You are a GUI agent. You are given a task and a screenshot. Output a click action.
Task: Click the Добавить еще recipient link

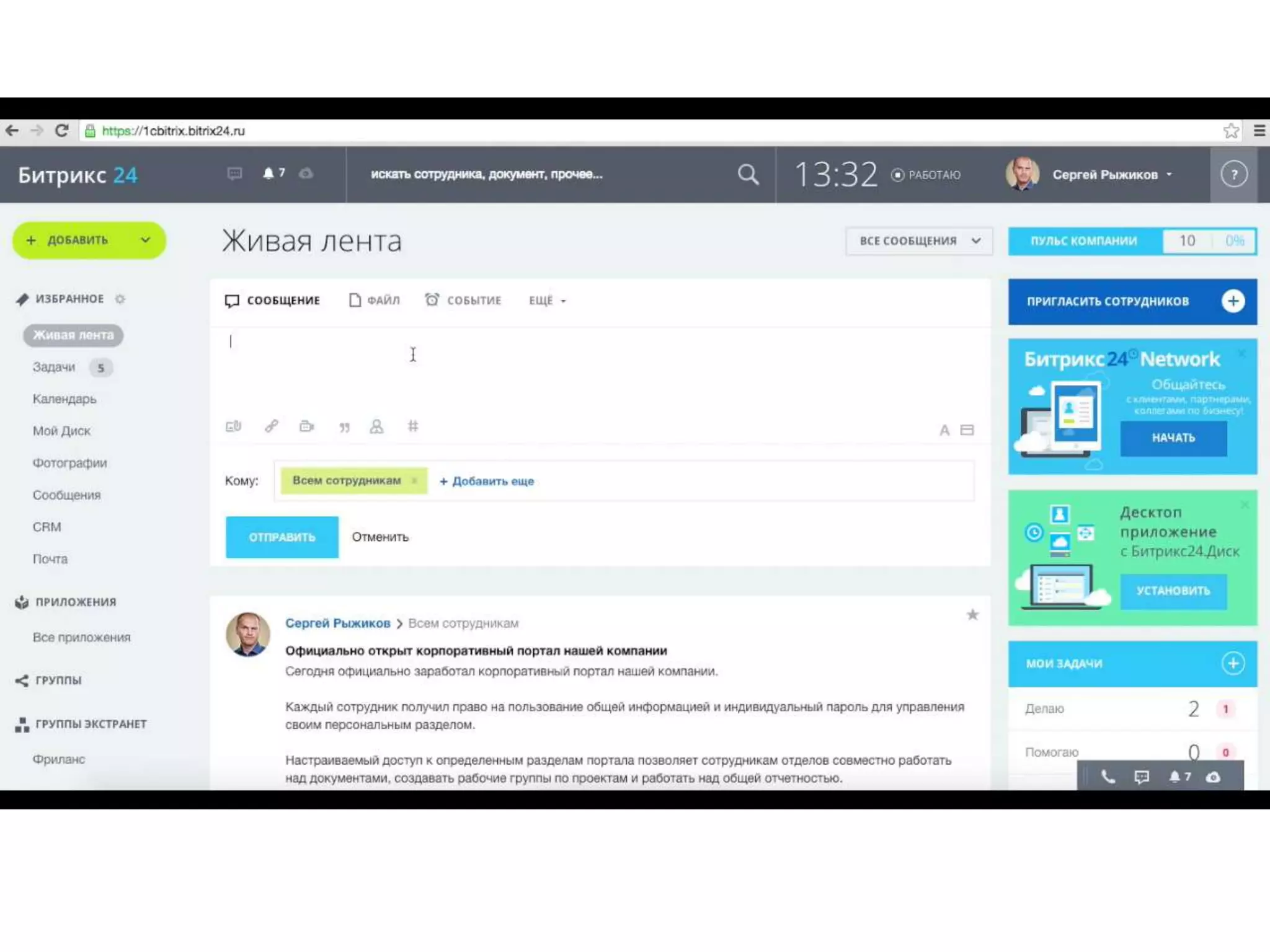487,481
